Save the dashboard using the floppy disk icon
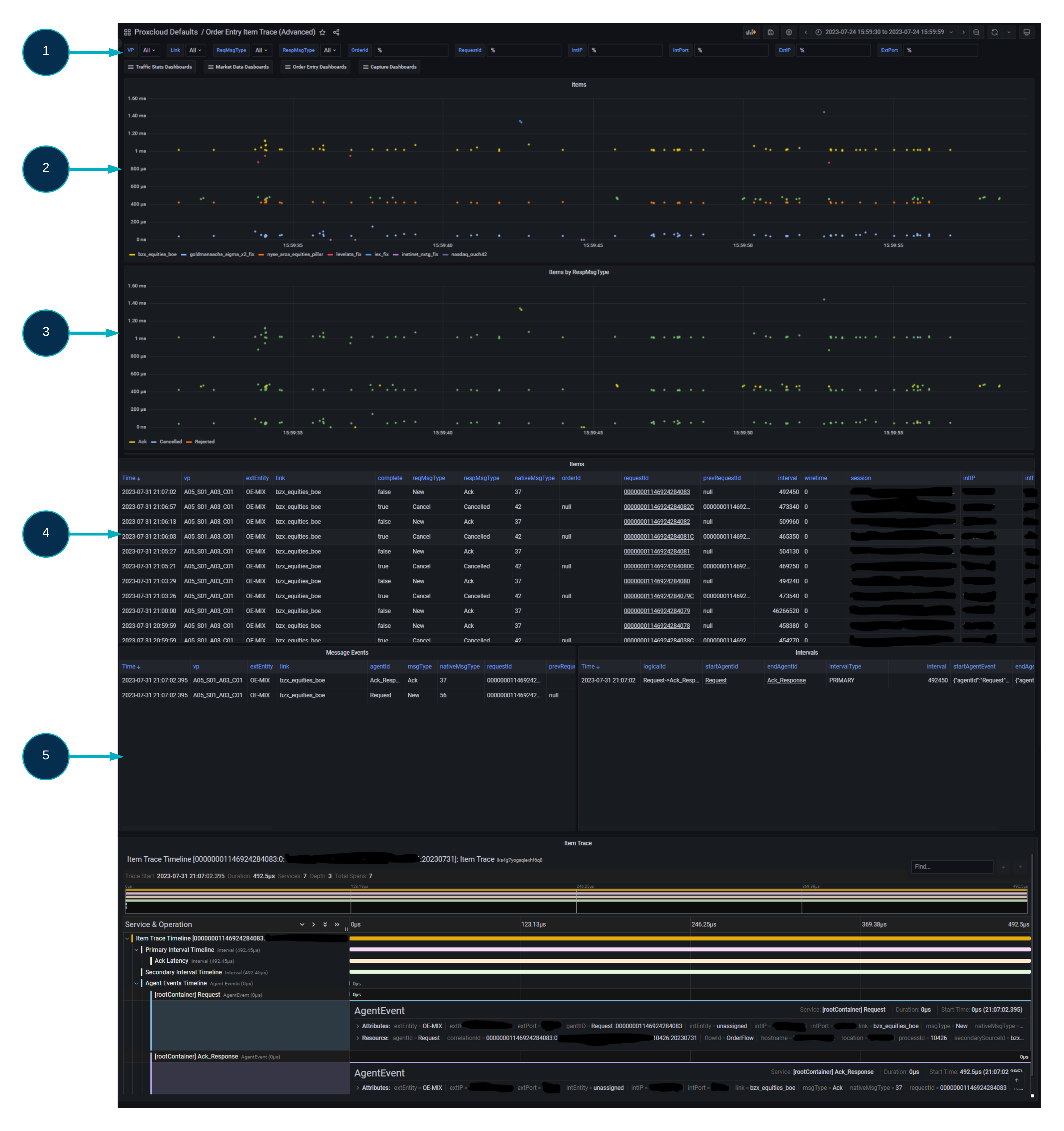The image size is (1064, 1131). click(770, 32)
